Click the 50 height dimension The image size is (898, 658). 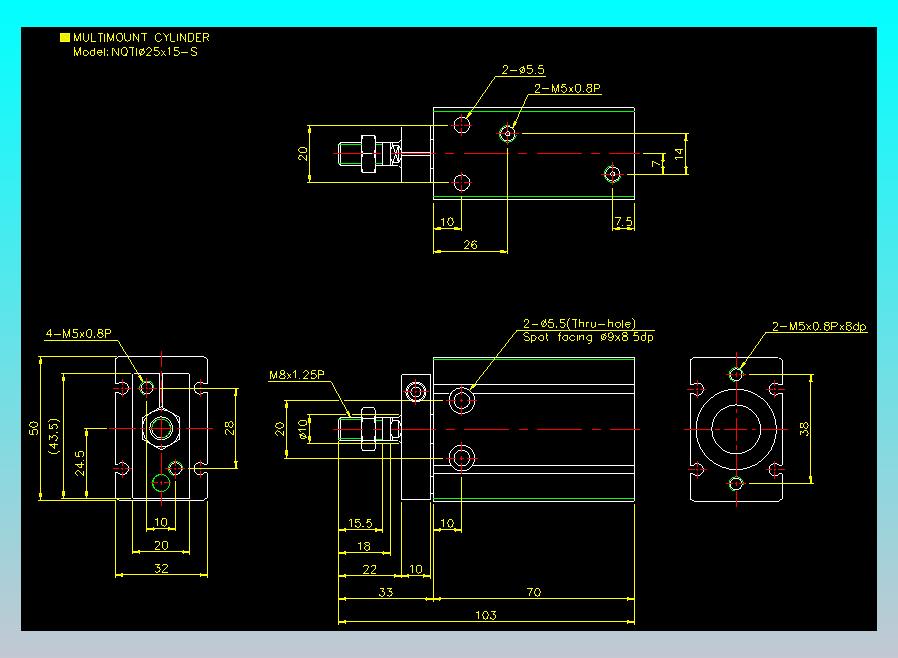[x=34, y=428]
